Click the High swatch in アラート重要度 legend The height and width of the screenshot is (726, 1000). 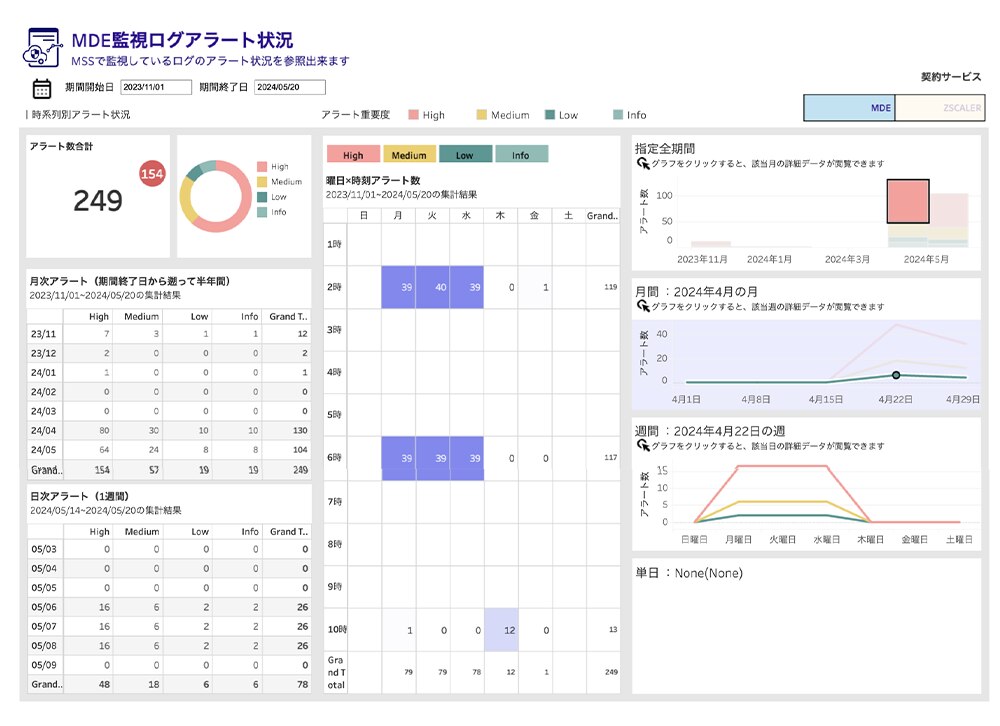pos(413,115)
